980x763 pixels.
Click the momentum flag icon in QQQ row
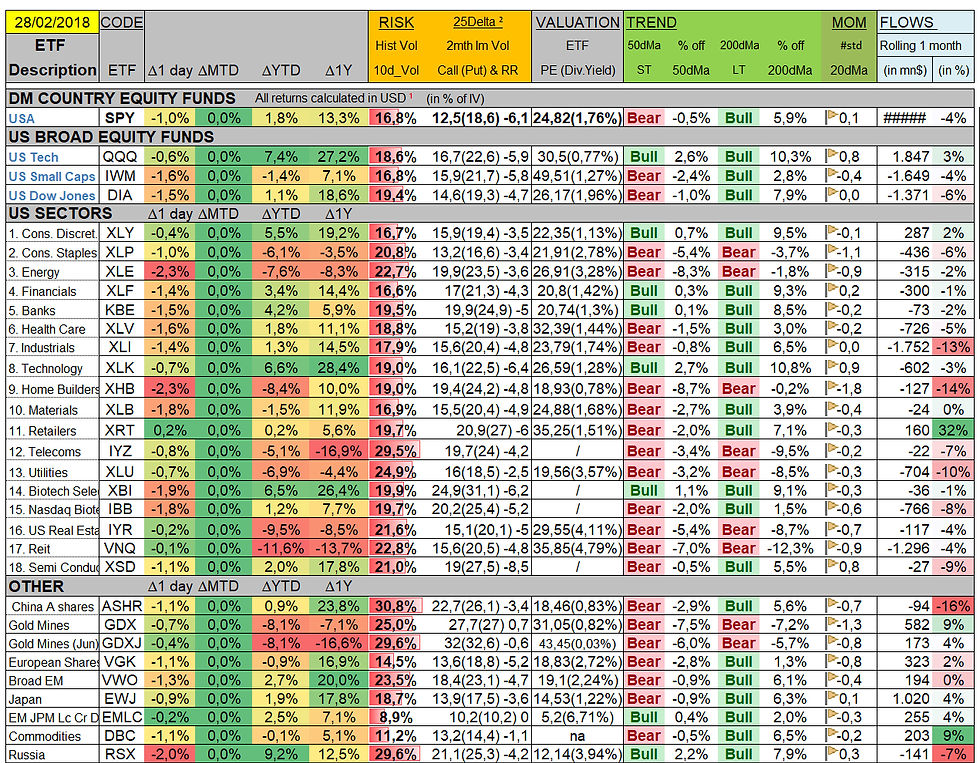pos(831,155)
